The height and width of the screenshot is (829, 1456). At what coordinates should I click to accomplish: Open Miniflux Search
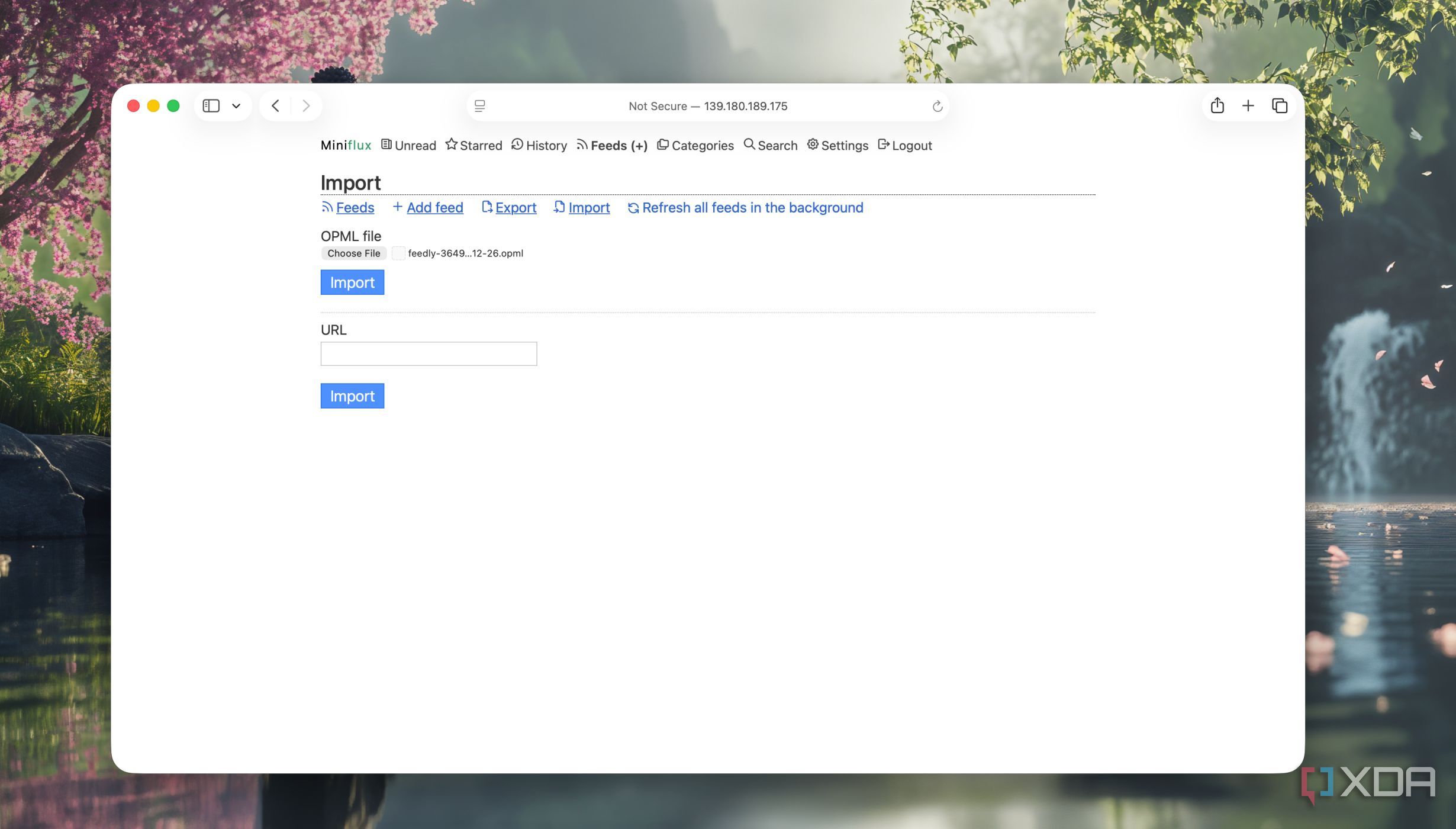[770, 146]
